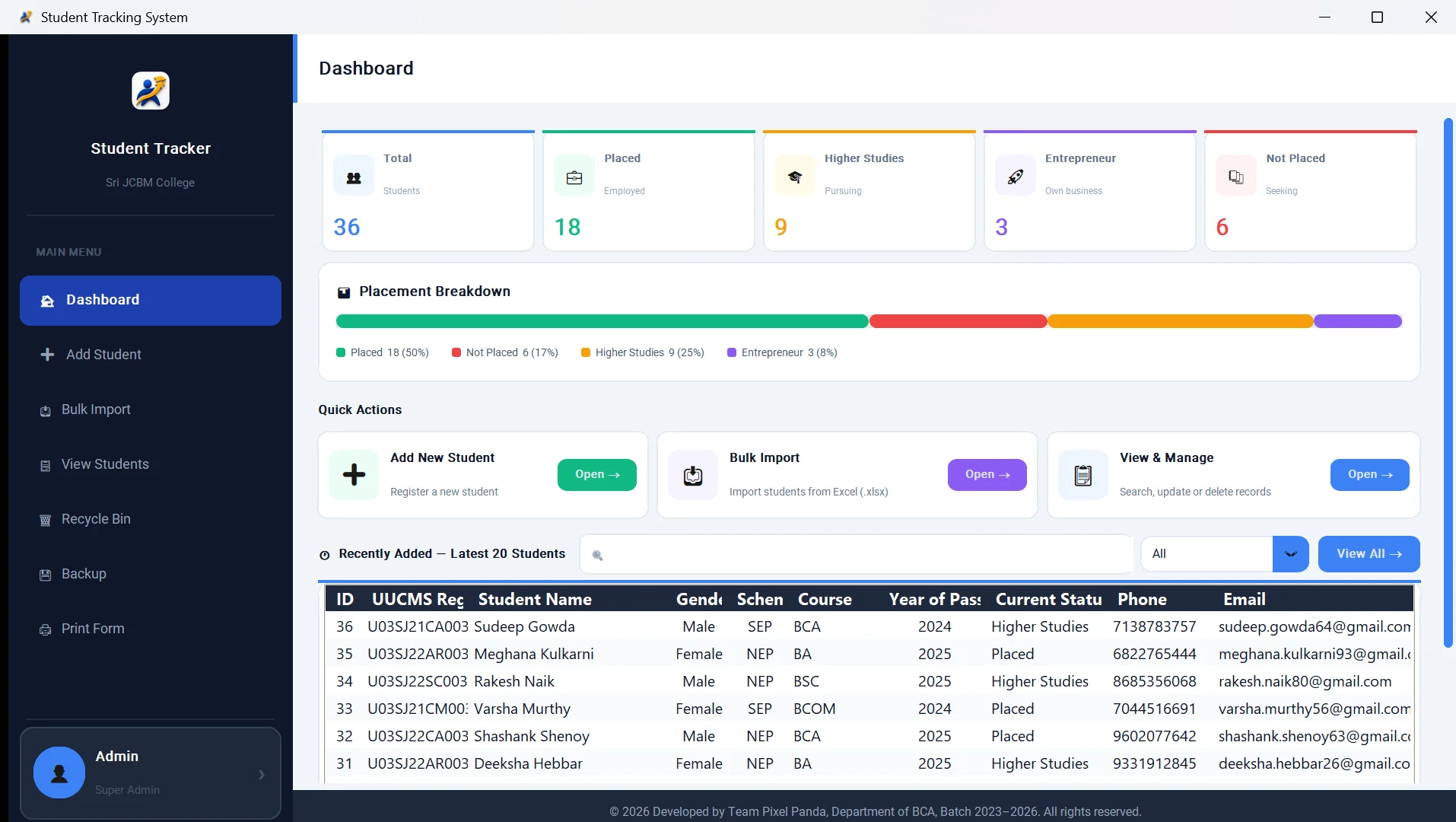Select View Students in the sidebar
The height and width of the screenshot is (822, 1456).
(x=151, y=464)
